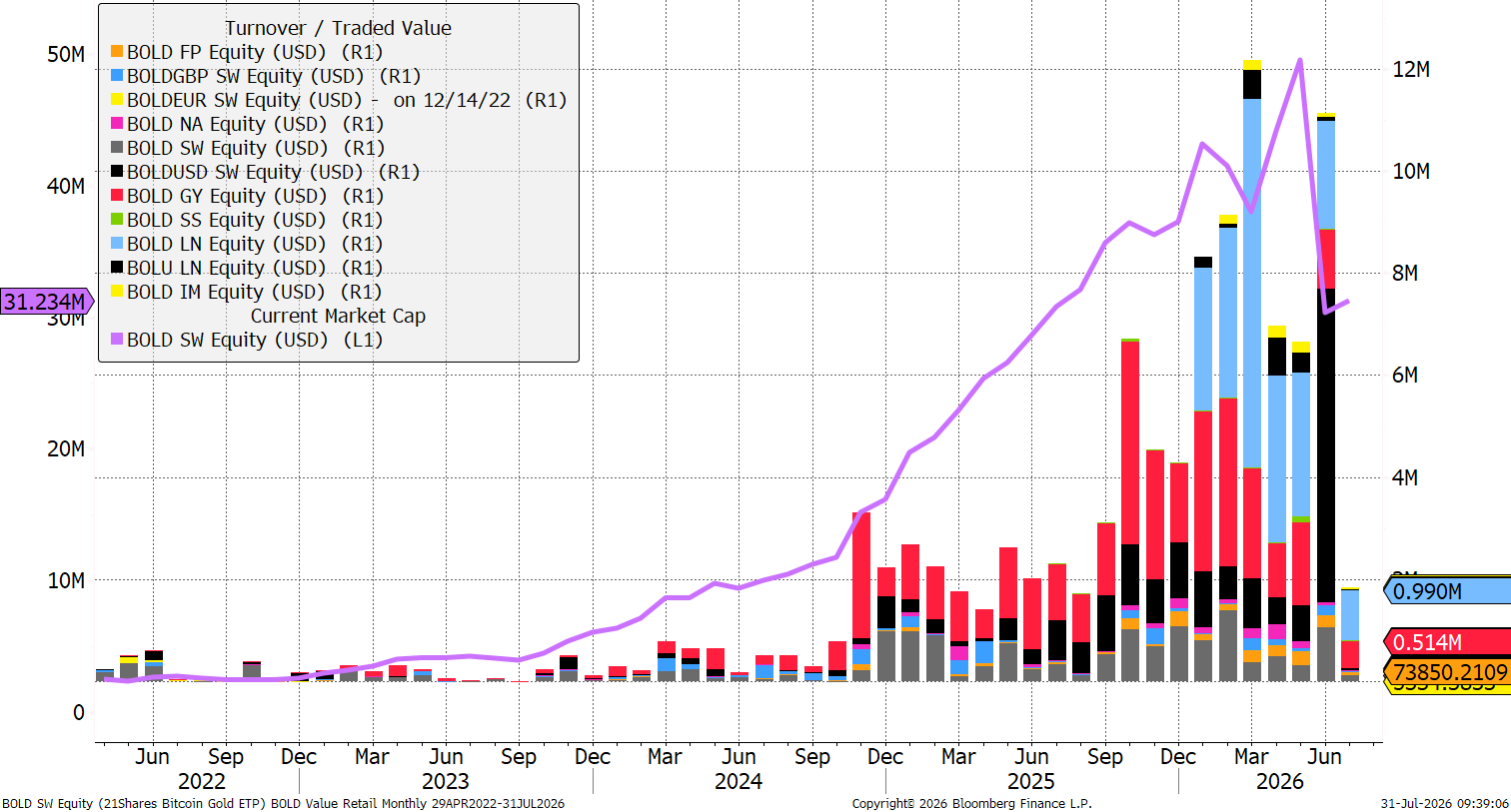1511x812 pixels.
Task: Click the 50M left axis label
Action: click(x=66, y=54)
